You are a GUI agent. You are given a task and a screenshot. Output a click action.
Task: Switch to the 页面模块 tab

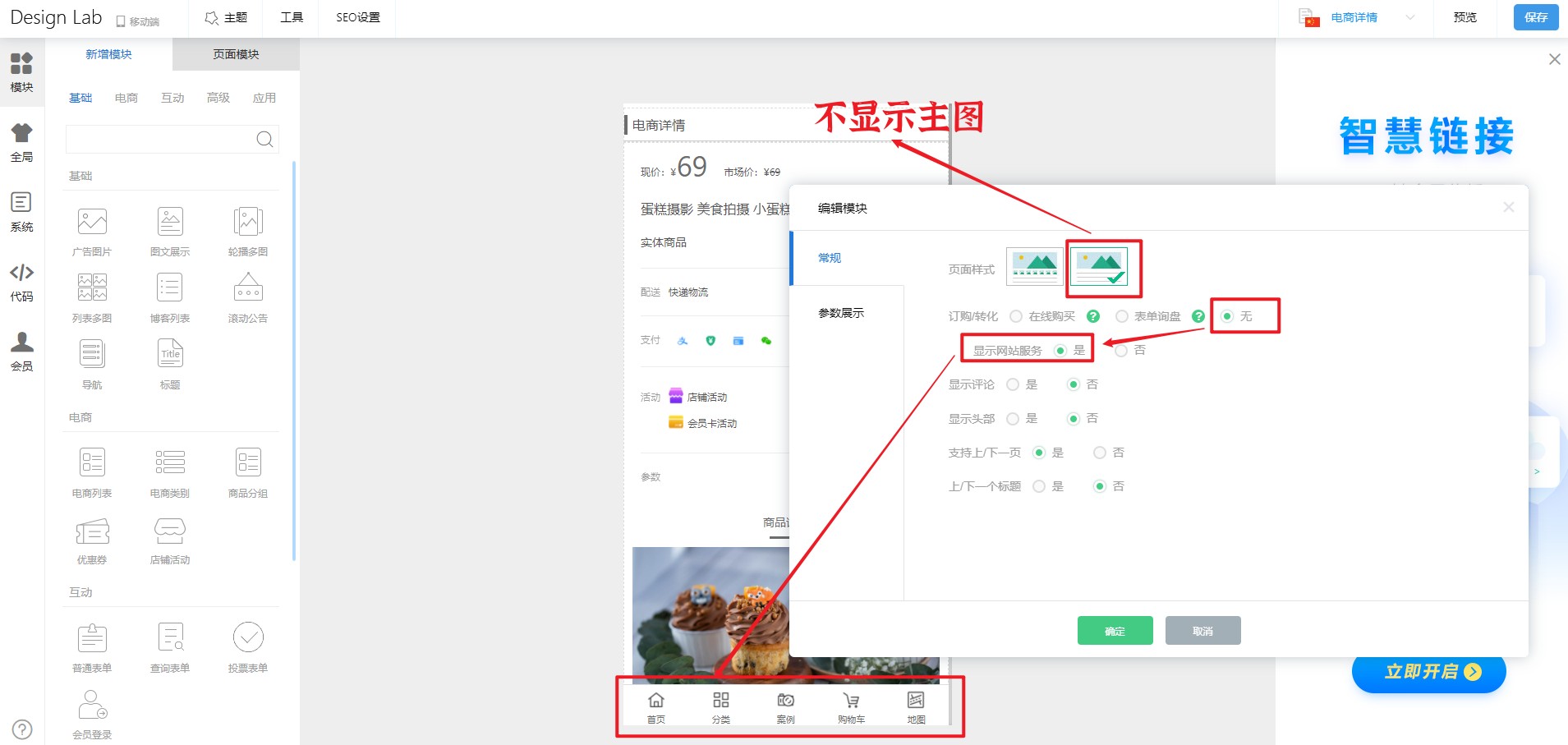236,54
